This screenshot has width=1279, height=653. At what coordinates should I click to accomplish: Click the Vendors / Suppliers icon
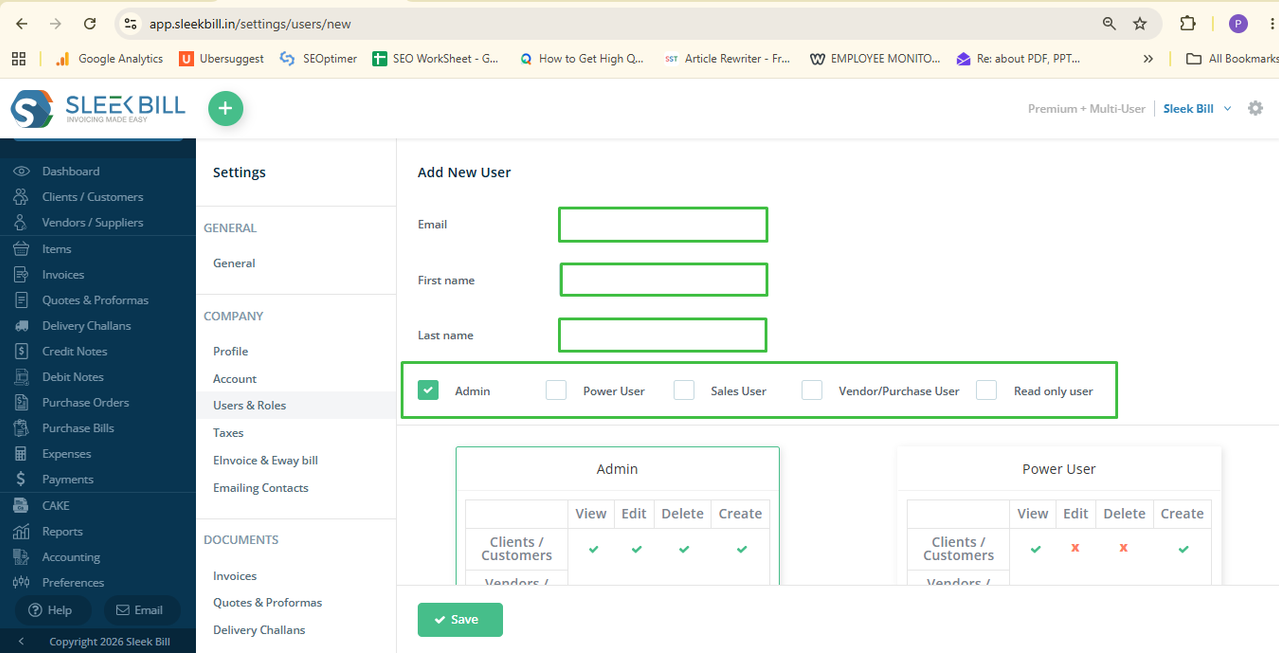point(21,222)
